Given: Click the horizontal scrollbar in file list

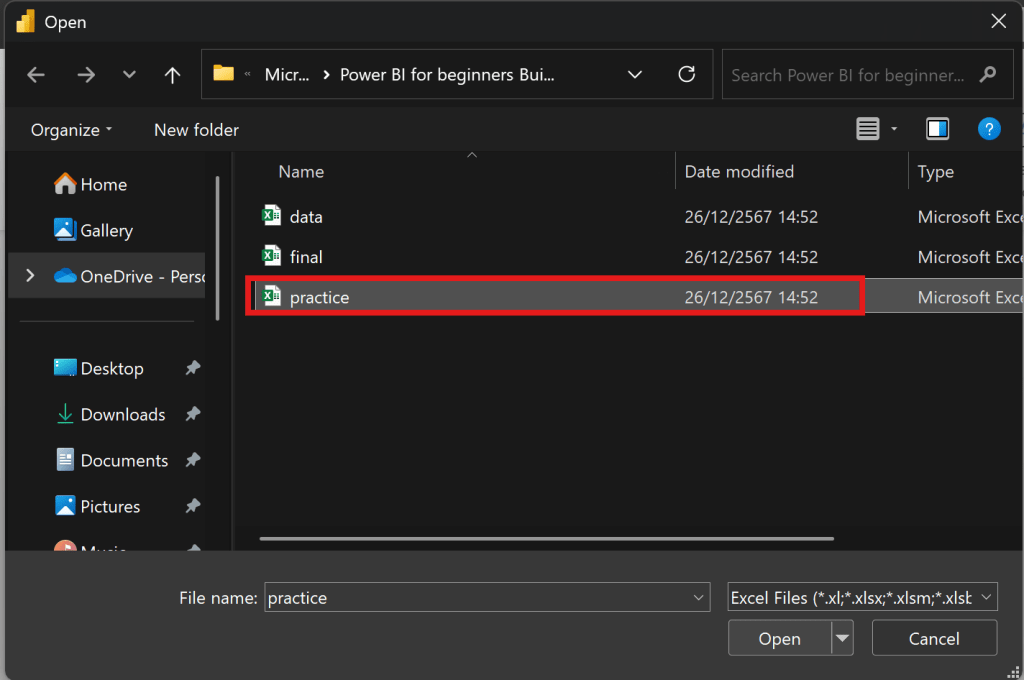Looking at the screenshot, I should point(546,538).
